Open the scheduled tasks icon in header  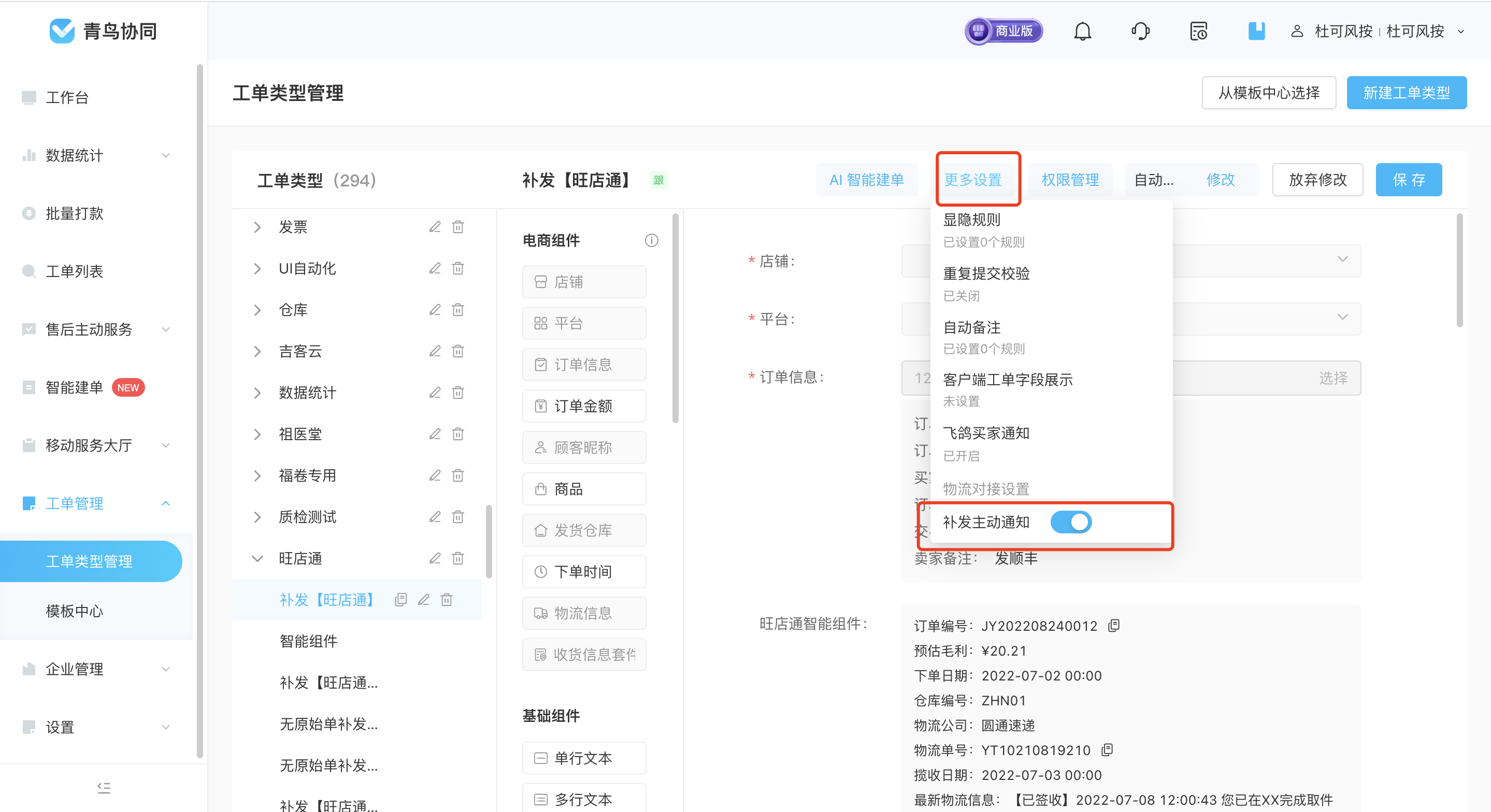(x=1198, y=31)
